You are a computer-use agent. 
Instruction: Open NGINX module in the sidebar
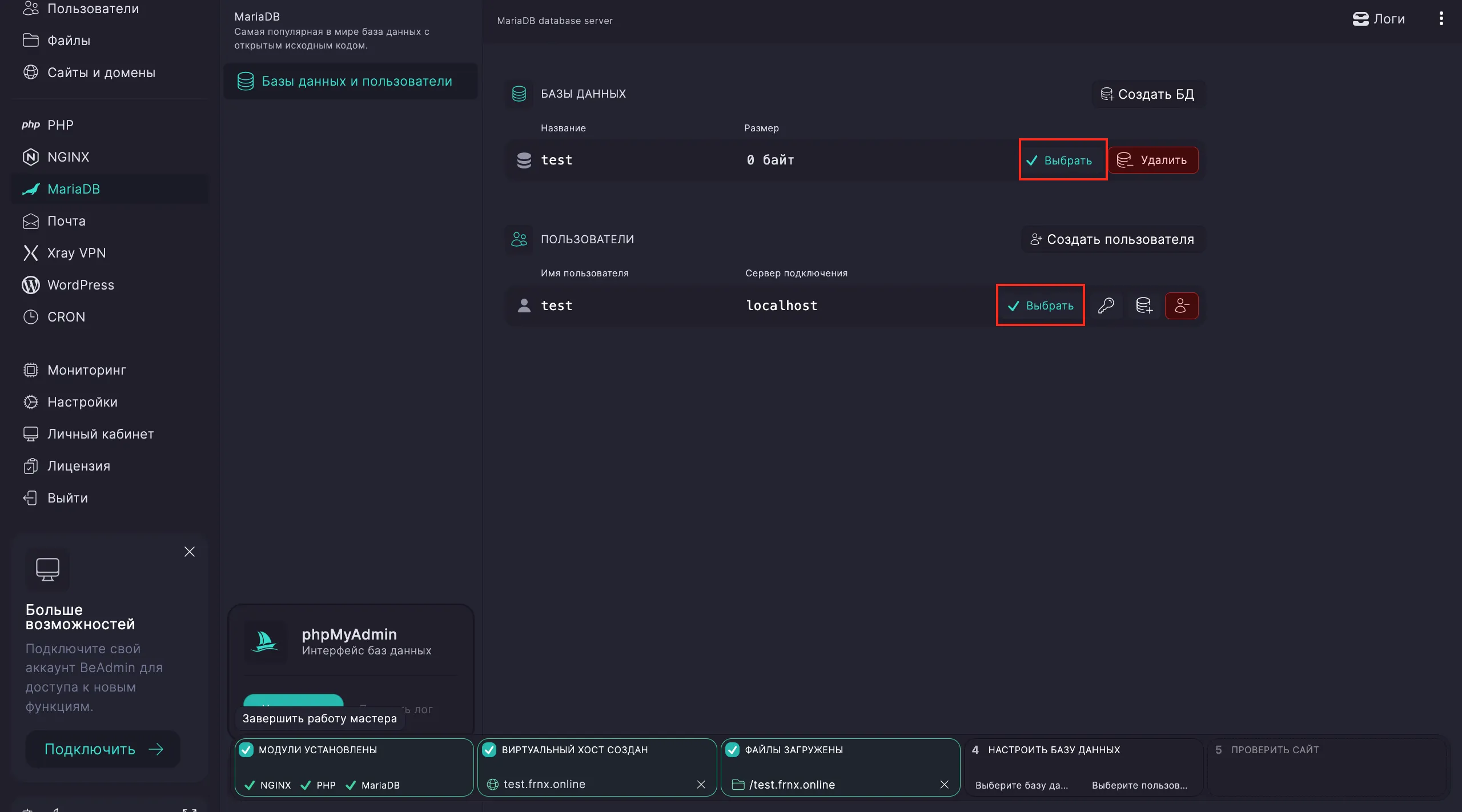pyautogui.click(x=68, y=157)
